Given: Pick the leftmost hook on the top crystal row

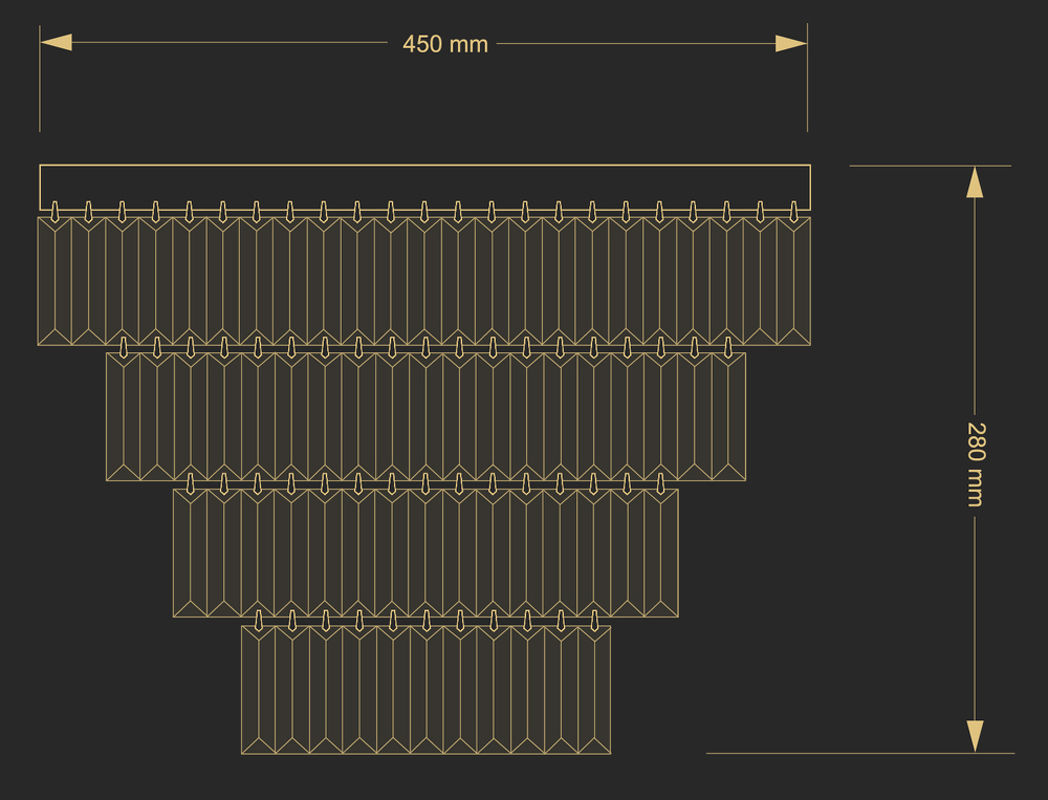Looking at the screenshot, I should point(55,210).
